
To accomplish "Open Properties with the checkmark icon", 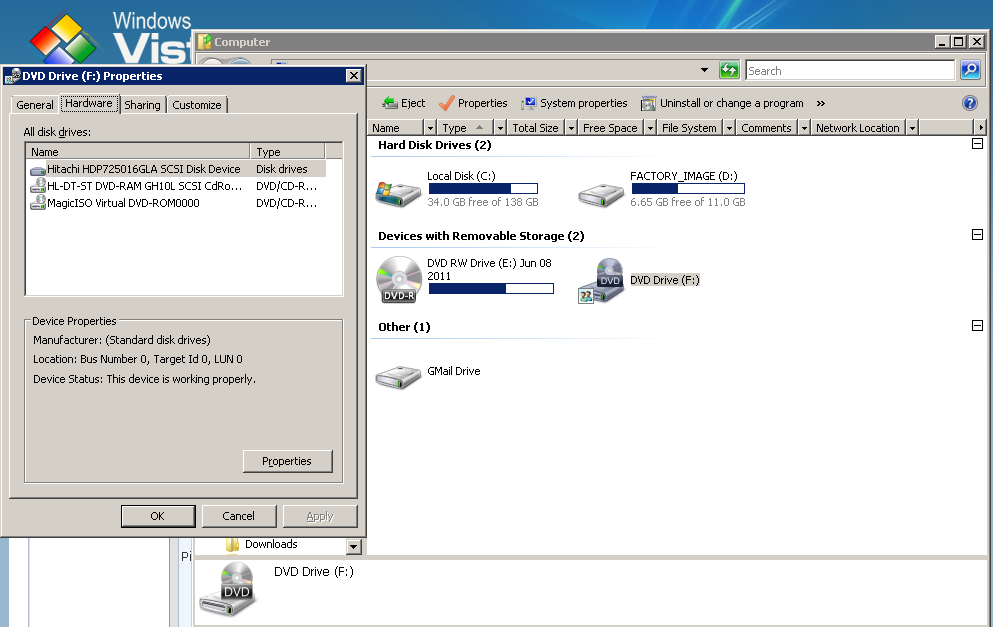I will pyautogui.click(x=447, y=103).
